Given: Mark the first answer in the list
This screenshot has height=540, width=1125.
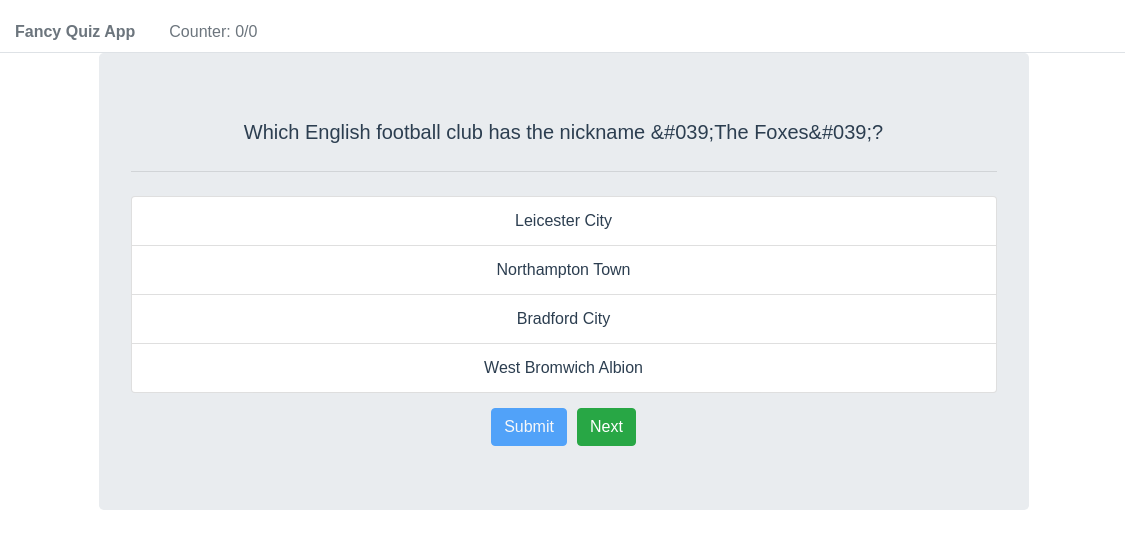Looking at the screenshot, I should click(563, 221).
